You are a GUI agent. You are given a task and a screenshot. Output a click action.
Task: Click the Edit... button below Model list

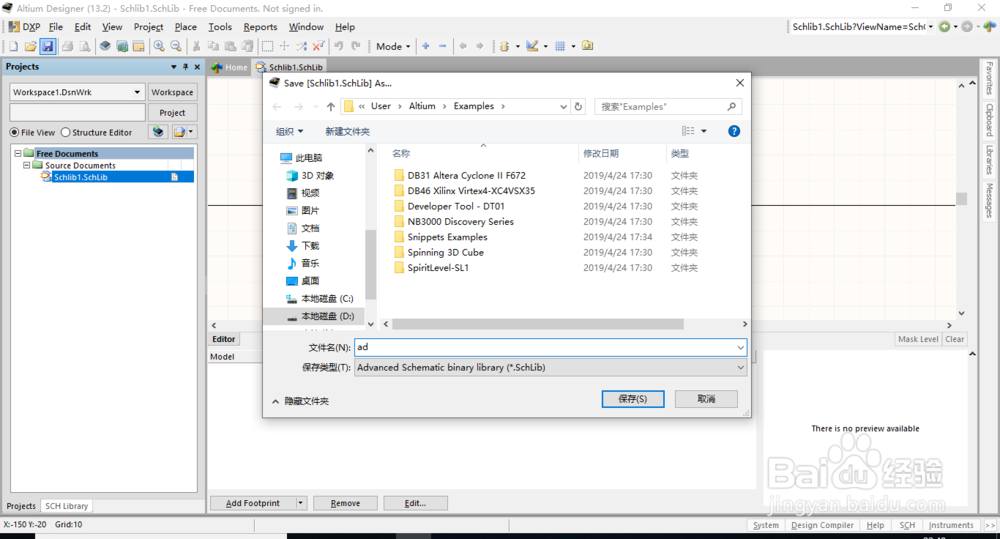415,503
